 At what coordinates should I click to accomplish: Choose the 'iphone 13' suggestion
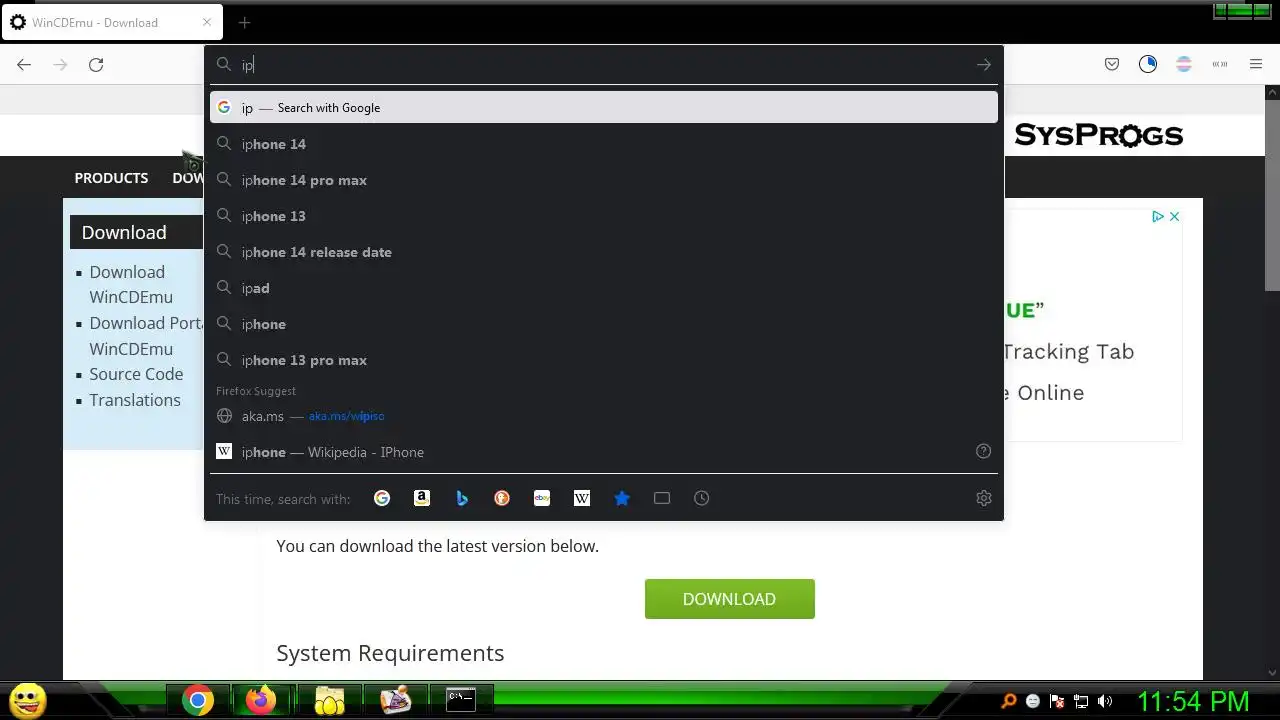tap(604, 216)
